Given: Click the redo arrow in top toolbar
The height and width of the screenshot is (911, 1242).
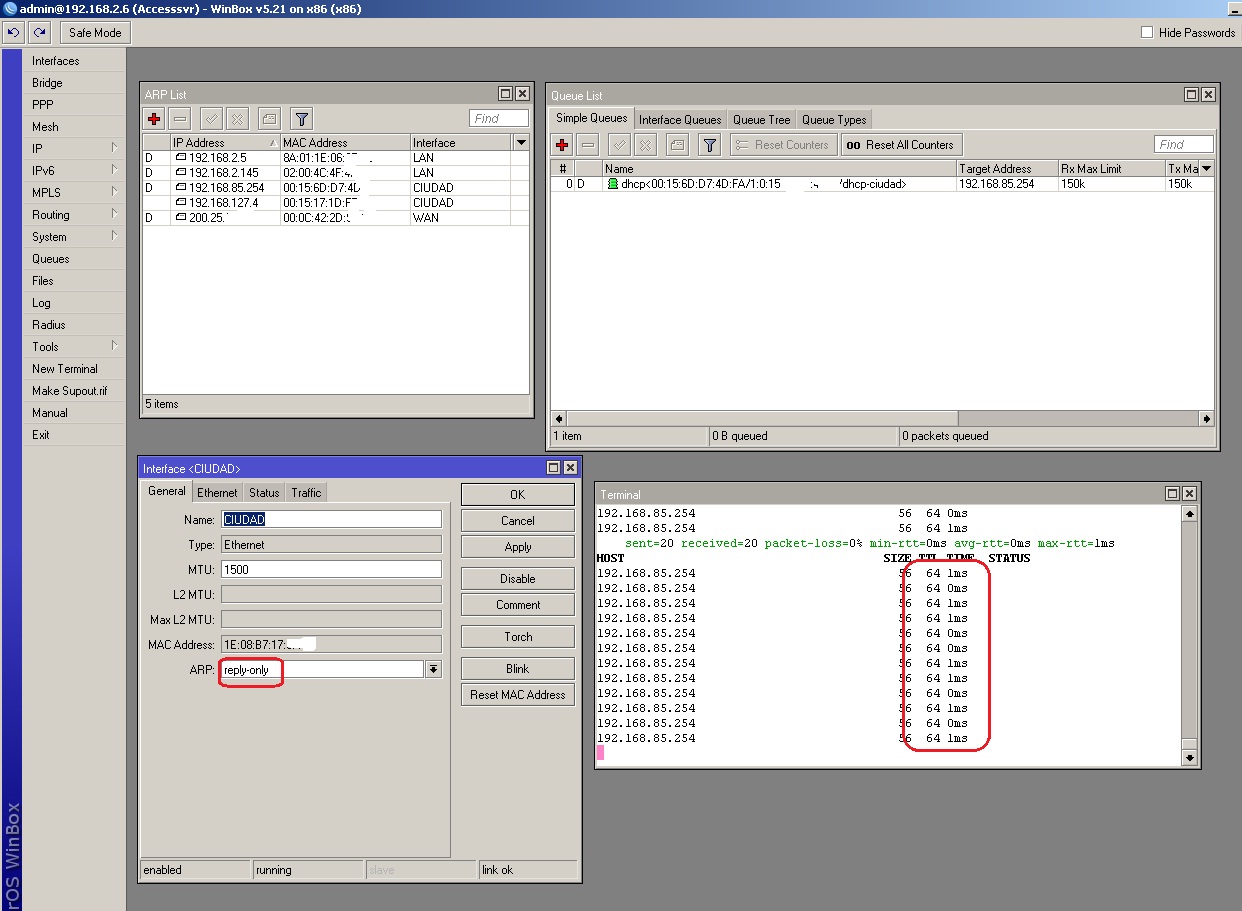Looking at the screenshot, I should coord(40,33).
